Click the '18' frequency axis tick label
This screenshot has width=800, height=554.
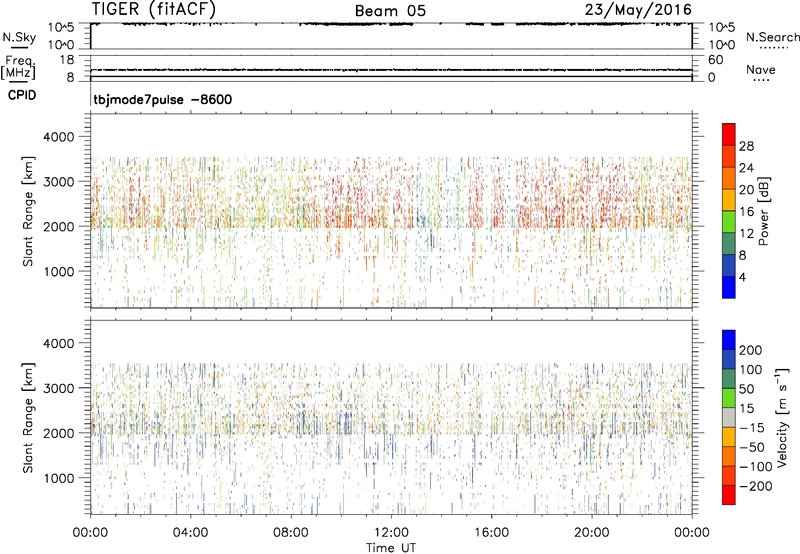tap(66, 60)
